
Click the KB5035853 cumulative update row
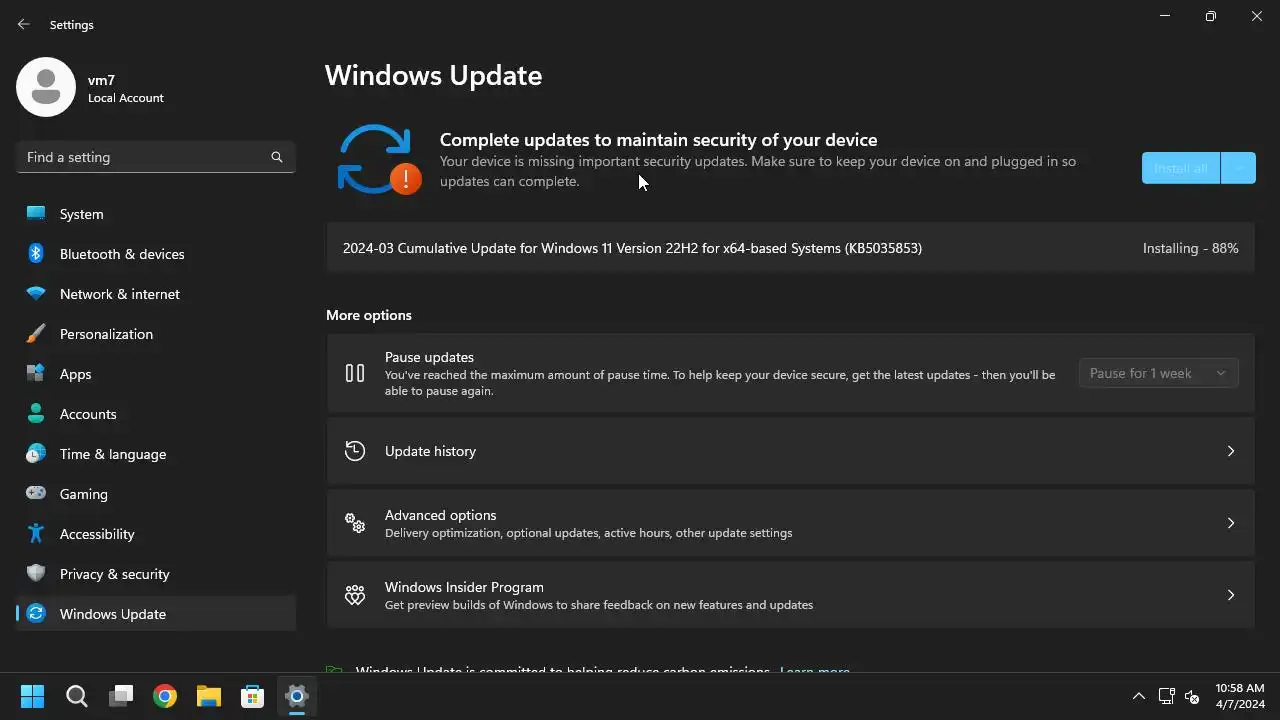point(790,248)
